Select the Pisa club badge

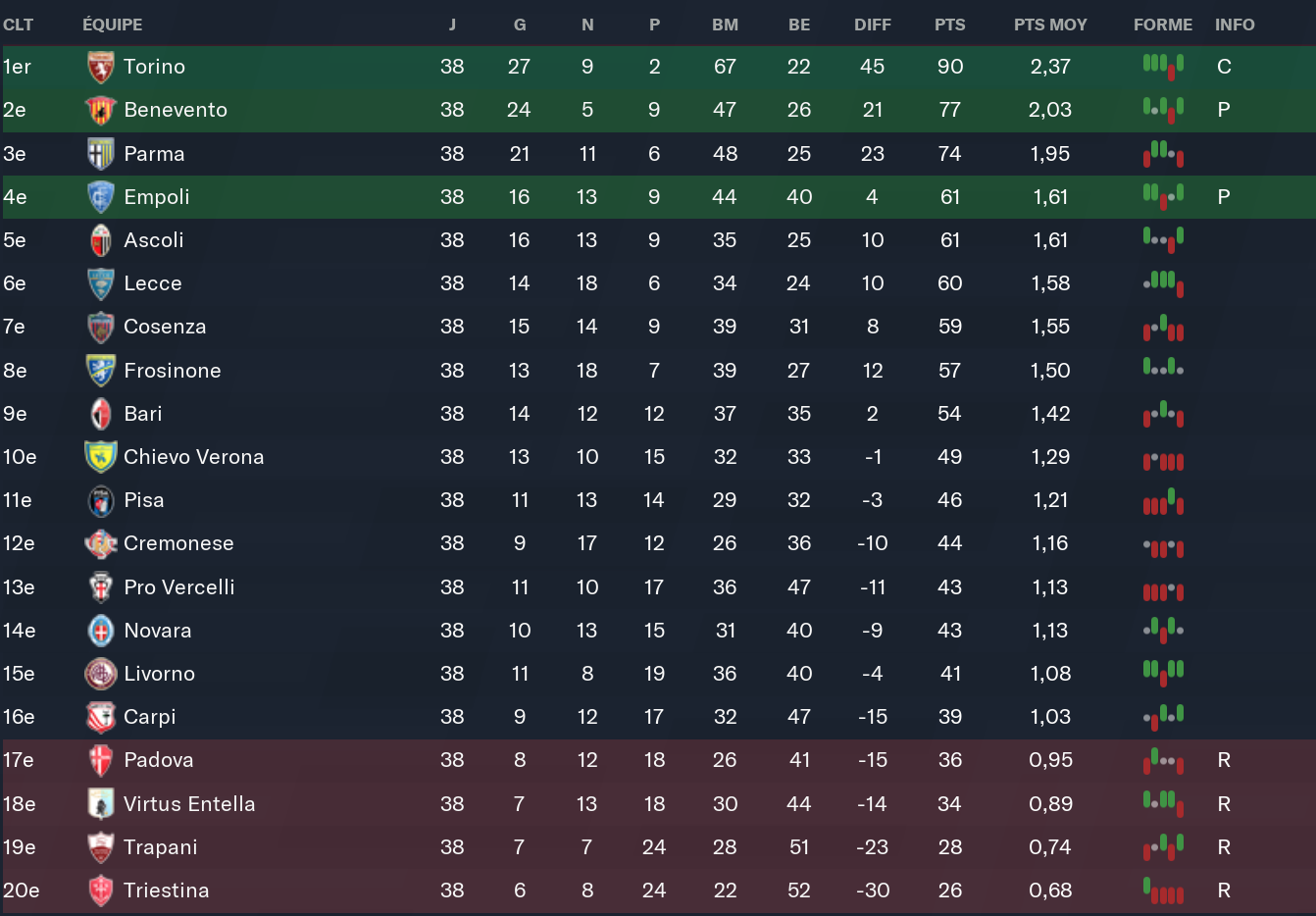(x=100, y=500)
